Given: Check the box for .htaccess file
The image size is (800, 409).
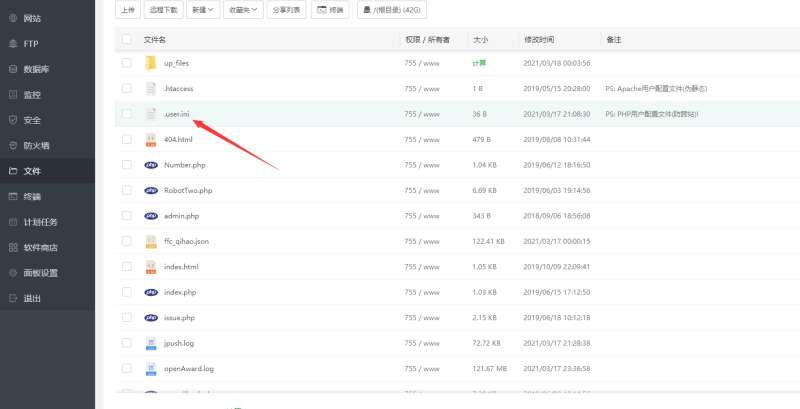Looking at the screenshot, I should [127, 88].
